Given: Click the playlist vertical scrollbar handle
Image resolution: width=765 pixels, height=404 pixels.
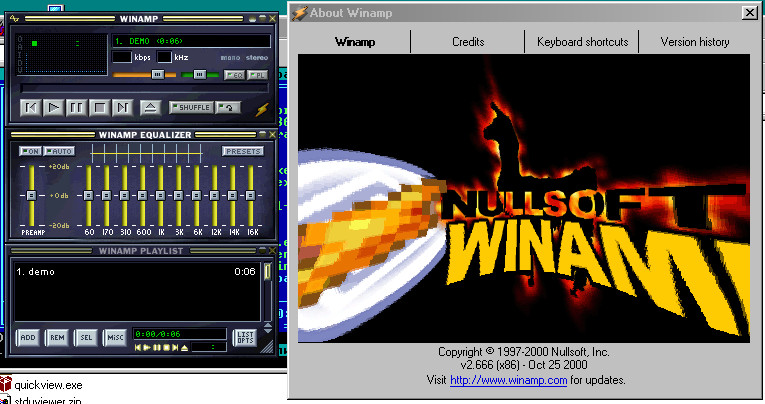Looking at the screenshot, I should [x=267, y=272].
